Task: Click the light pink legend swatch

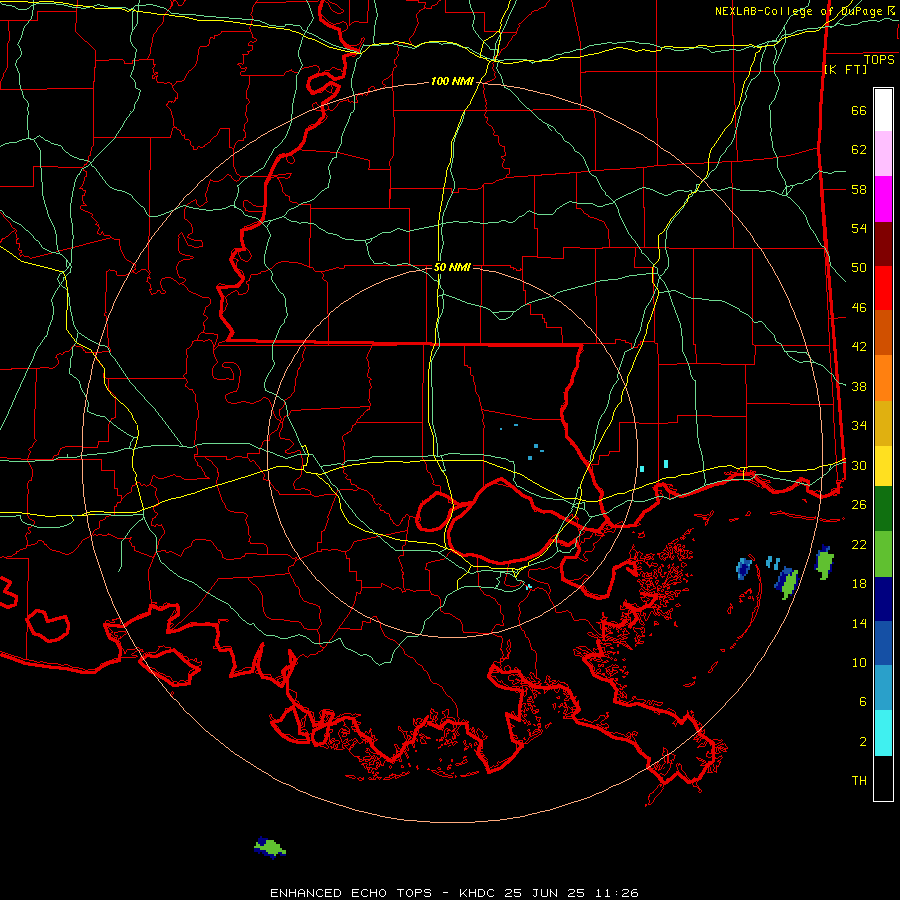Action: click(883, 154)
